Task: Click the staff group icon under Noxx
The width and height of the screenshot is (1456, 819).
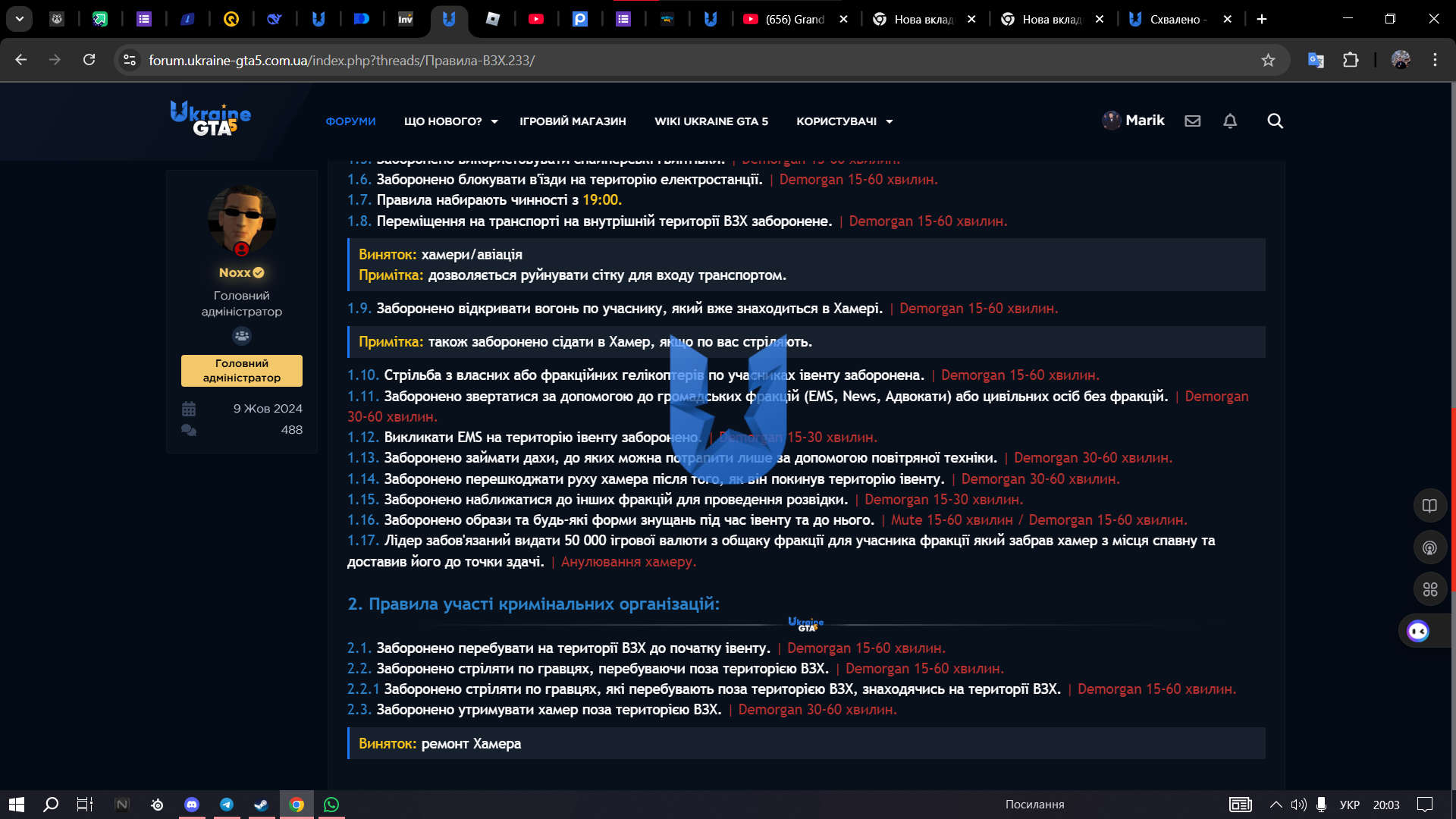Action: [x=241, y=335]
